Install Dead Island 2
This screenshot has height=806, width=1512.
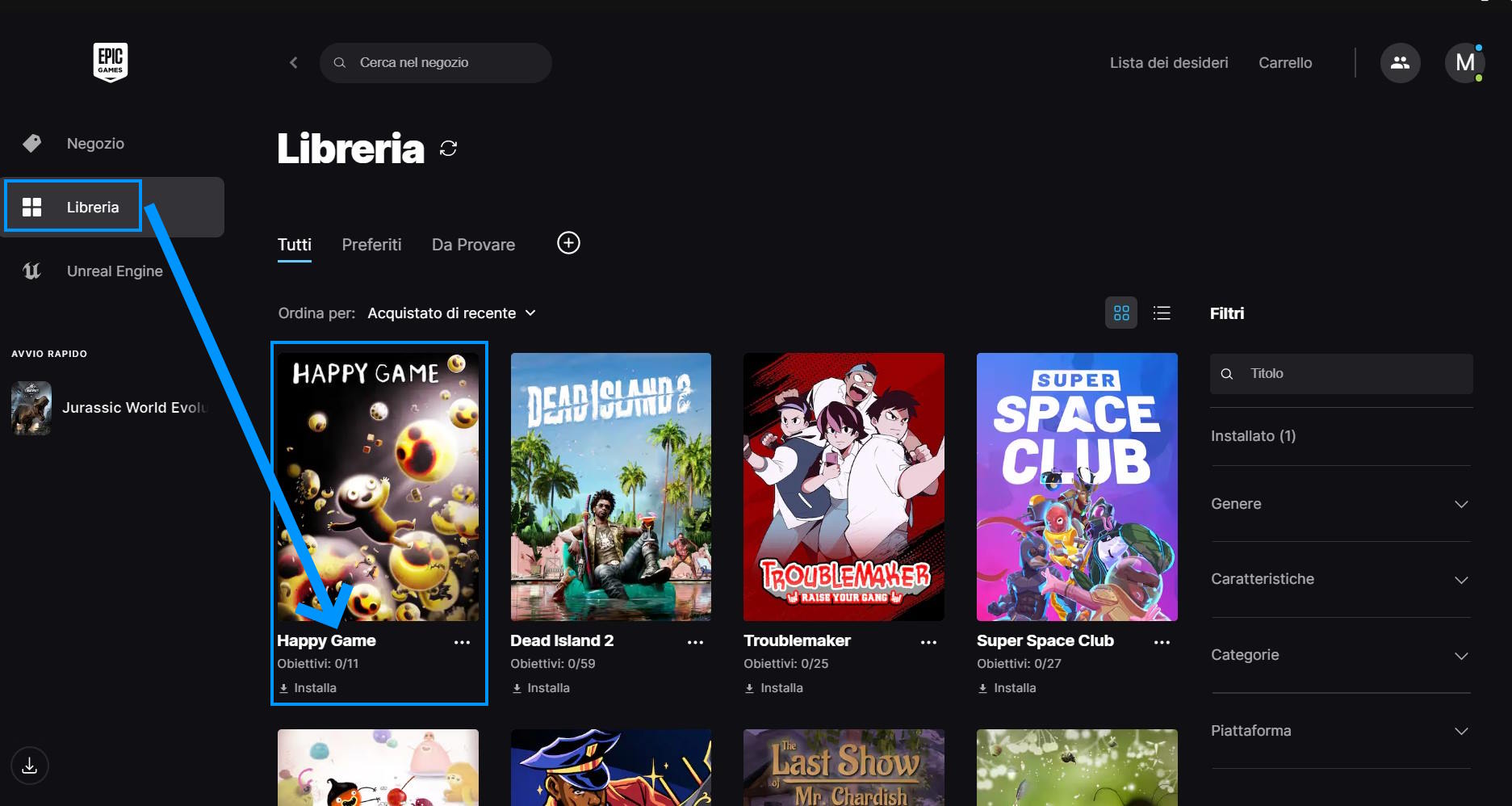541,688
